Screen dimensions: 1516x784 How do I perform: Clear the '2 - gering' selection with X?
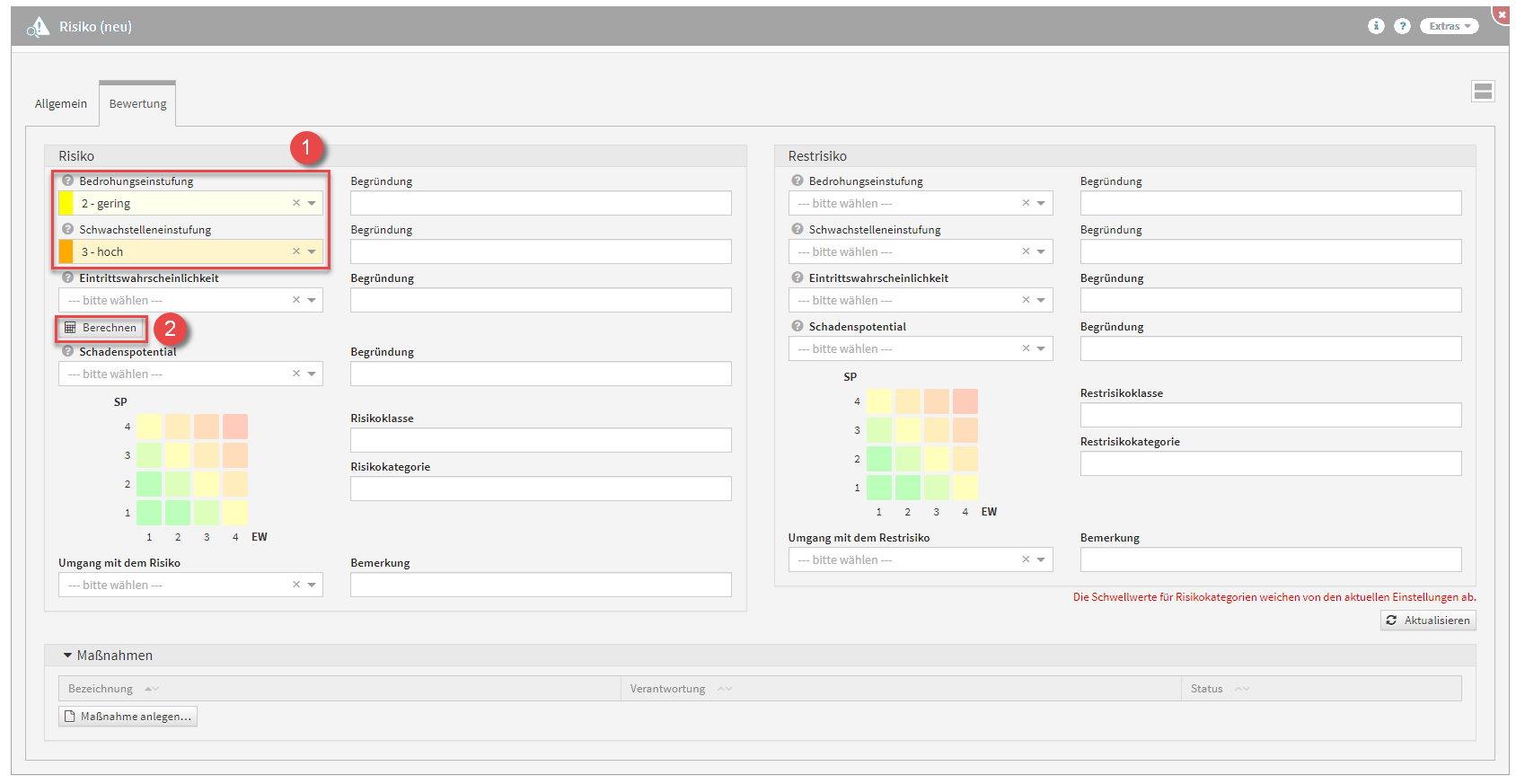(295, 203)
